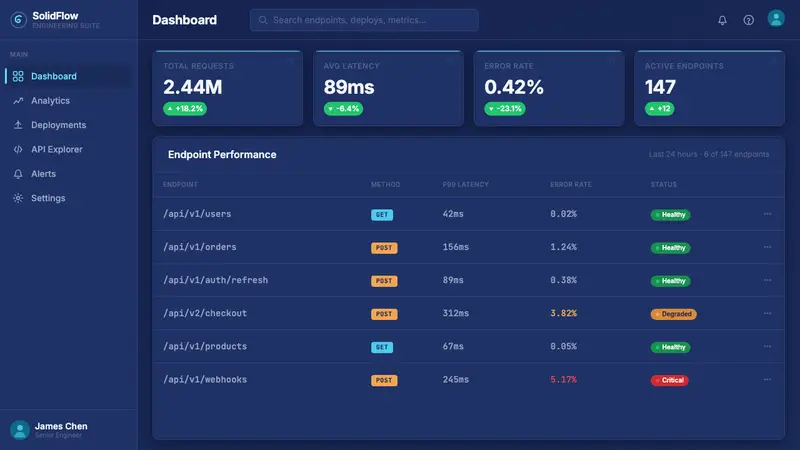The image size is (800, 450).
Task: Click the GET badge on /api/v1/users row
Action: click(382, 215)
